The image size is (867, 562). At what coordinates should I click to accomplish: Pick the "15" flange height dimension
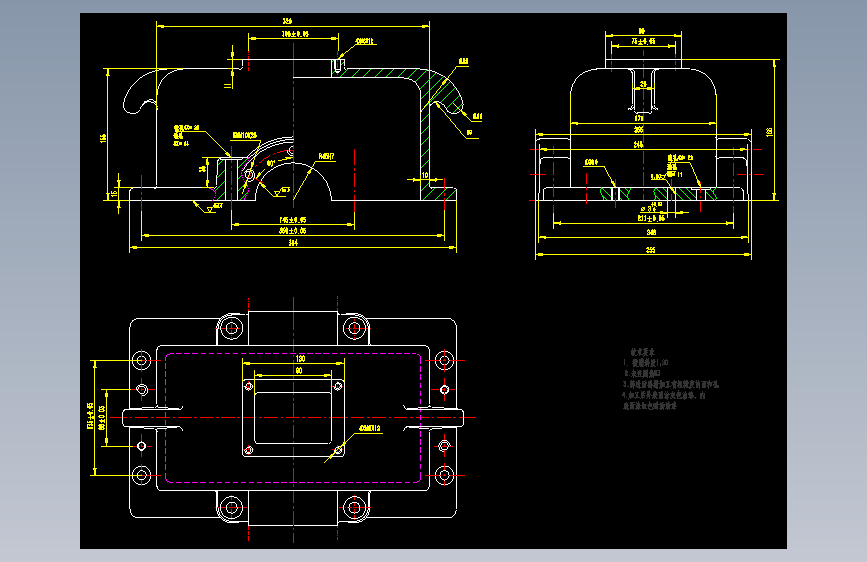click(114, 194)
